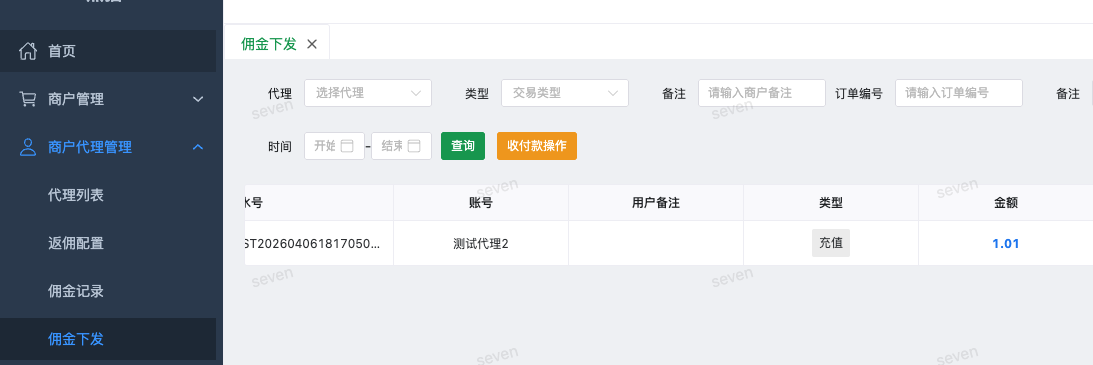Click the start time date input
Image resolution: width=1093 pixels, height=365 pixels.
[335, 146]
